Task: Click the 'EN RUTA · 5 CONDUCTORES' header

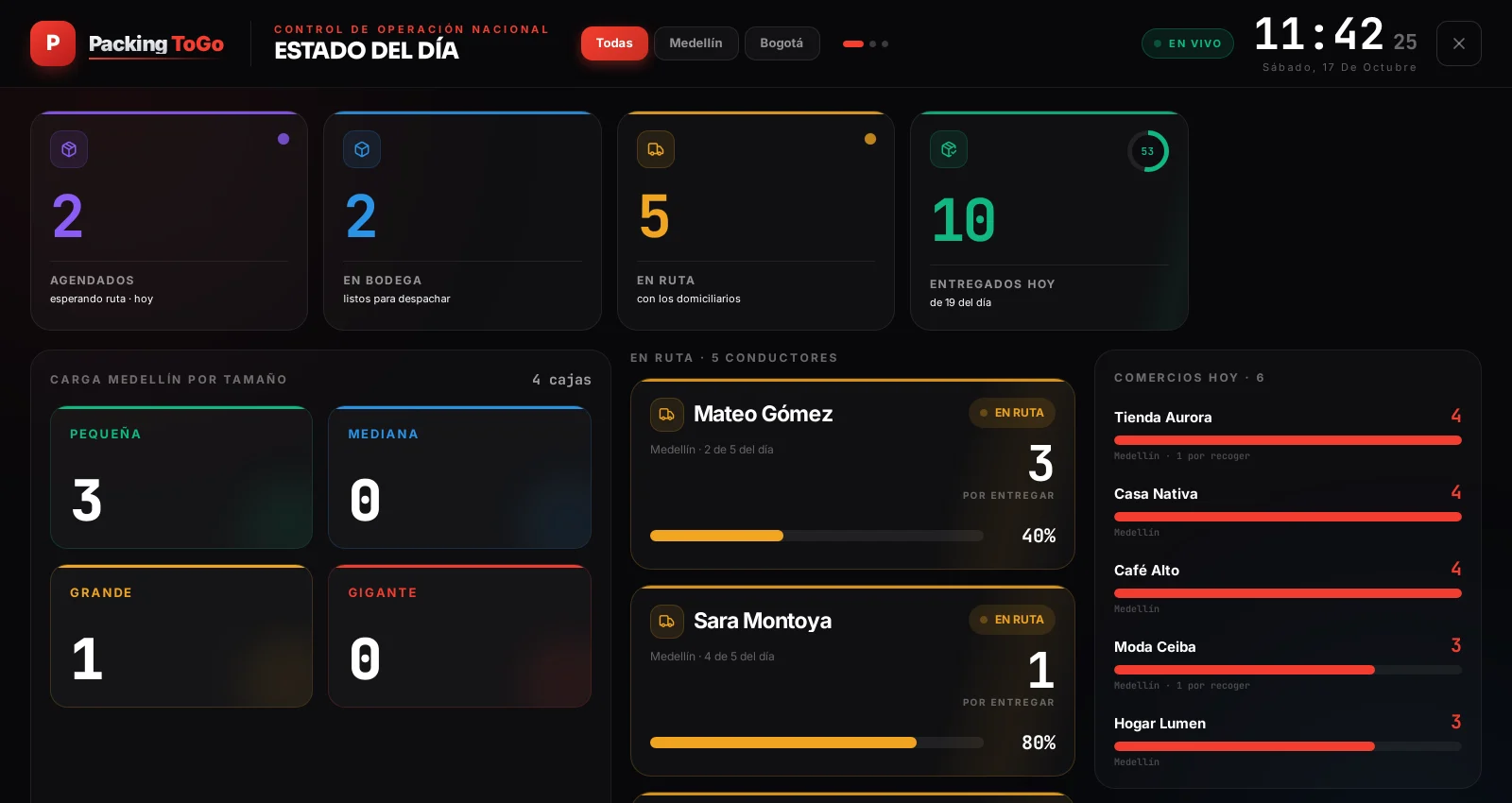Action: [734, 358]
